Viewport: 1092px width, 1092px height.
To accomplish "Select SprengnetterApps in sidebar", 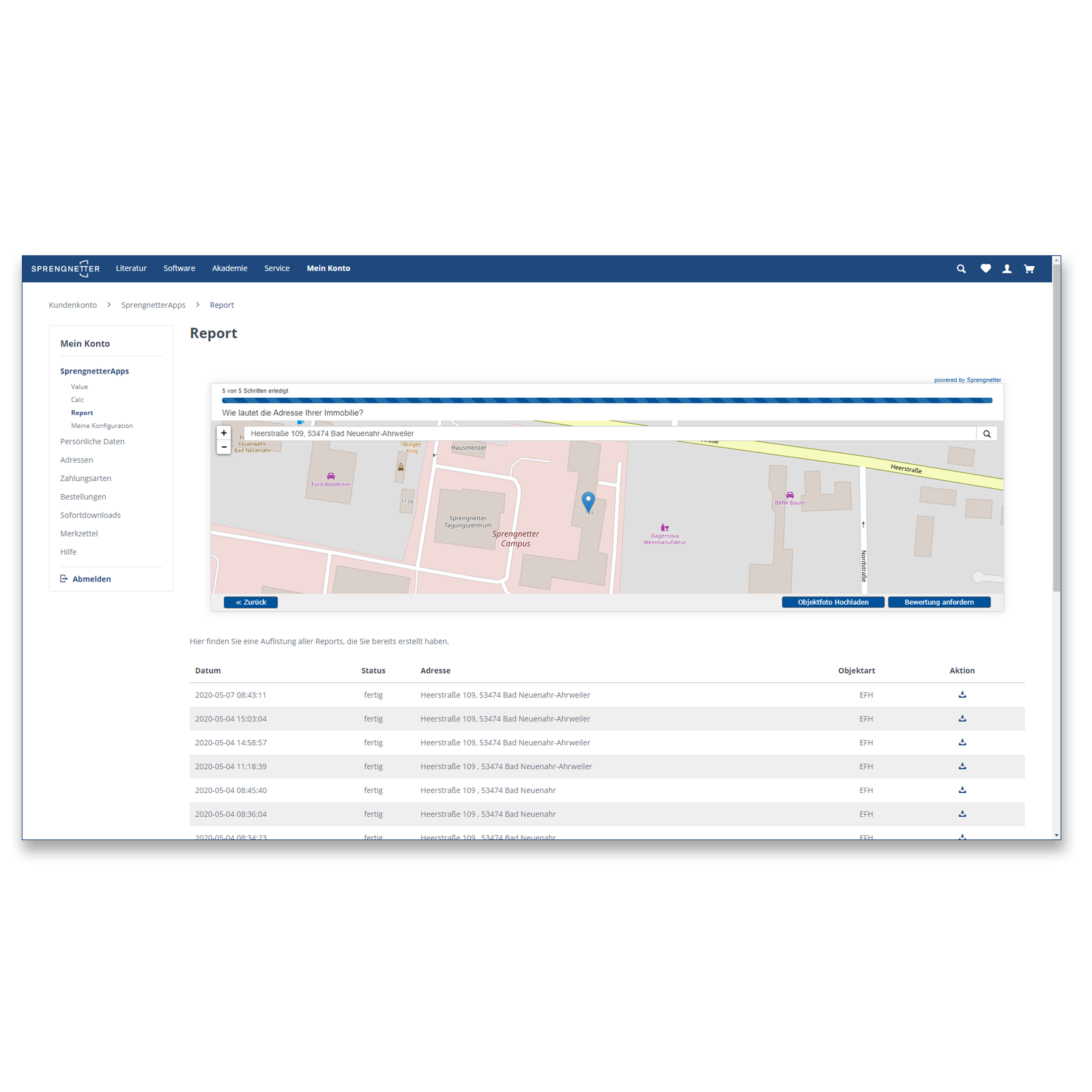I will [94, 371].
